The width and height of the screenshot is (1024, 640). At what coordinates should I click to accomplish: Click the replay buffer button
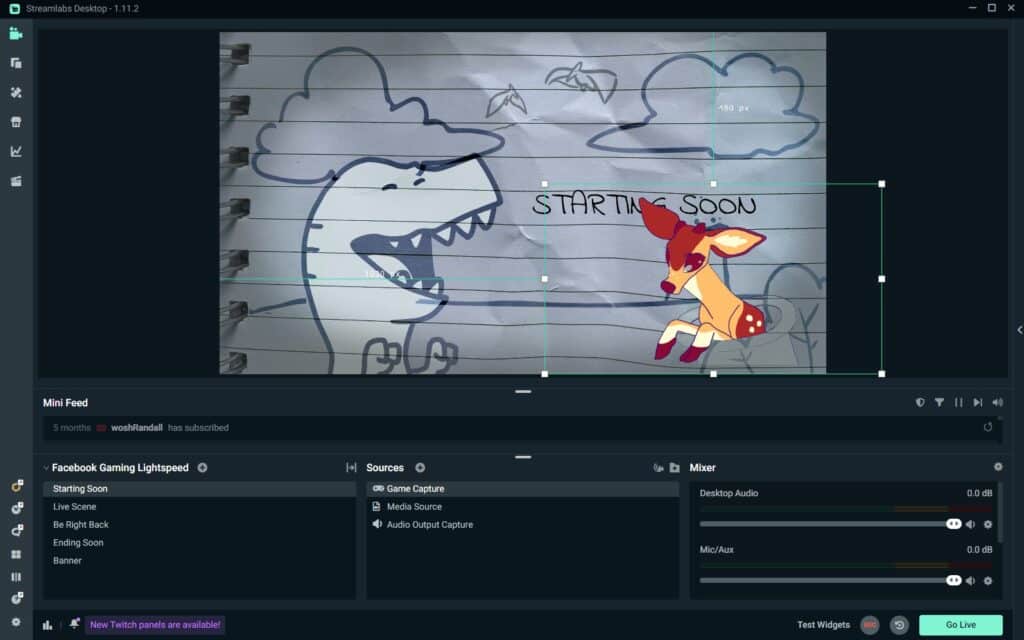click(x=899, y=625)
